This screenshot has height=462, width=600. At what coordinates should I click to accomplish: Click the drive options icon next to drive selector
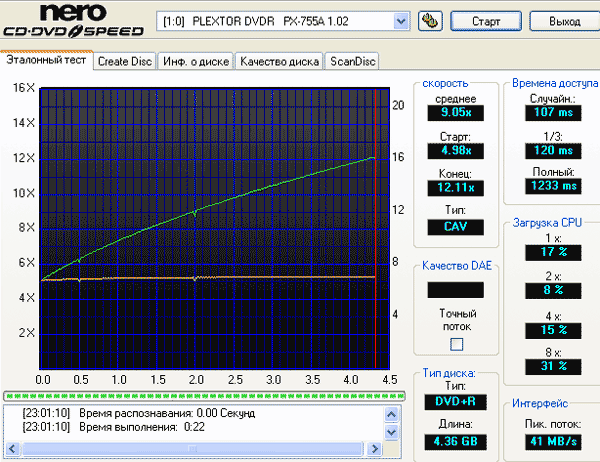[x=430, y=21]
